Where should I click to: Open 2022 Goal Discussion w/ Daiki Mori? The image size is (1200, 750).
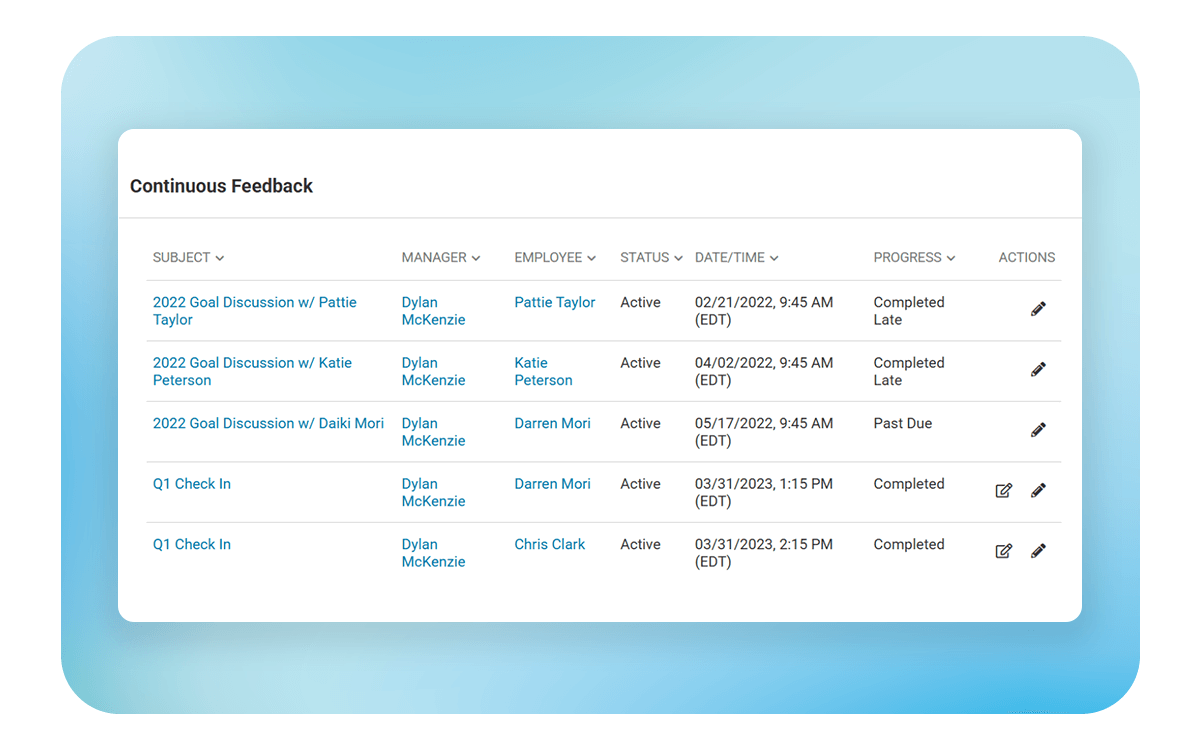(268, 423)
